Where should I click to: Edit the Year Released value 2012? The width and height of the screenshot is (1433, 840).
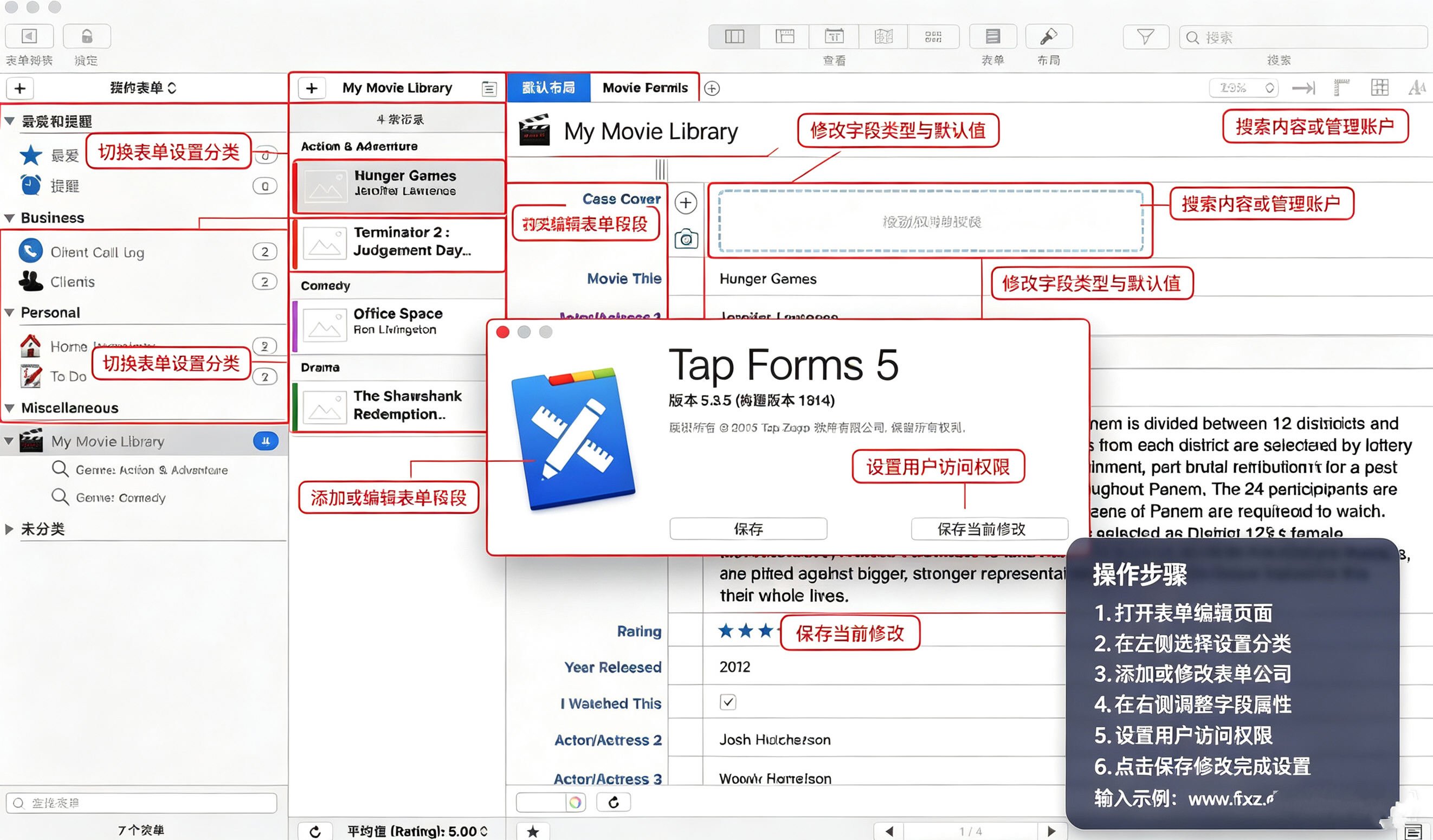[x=735, y=667]
